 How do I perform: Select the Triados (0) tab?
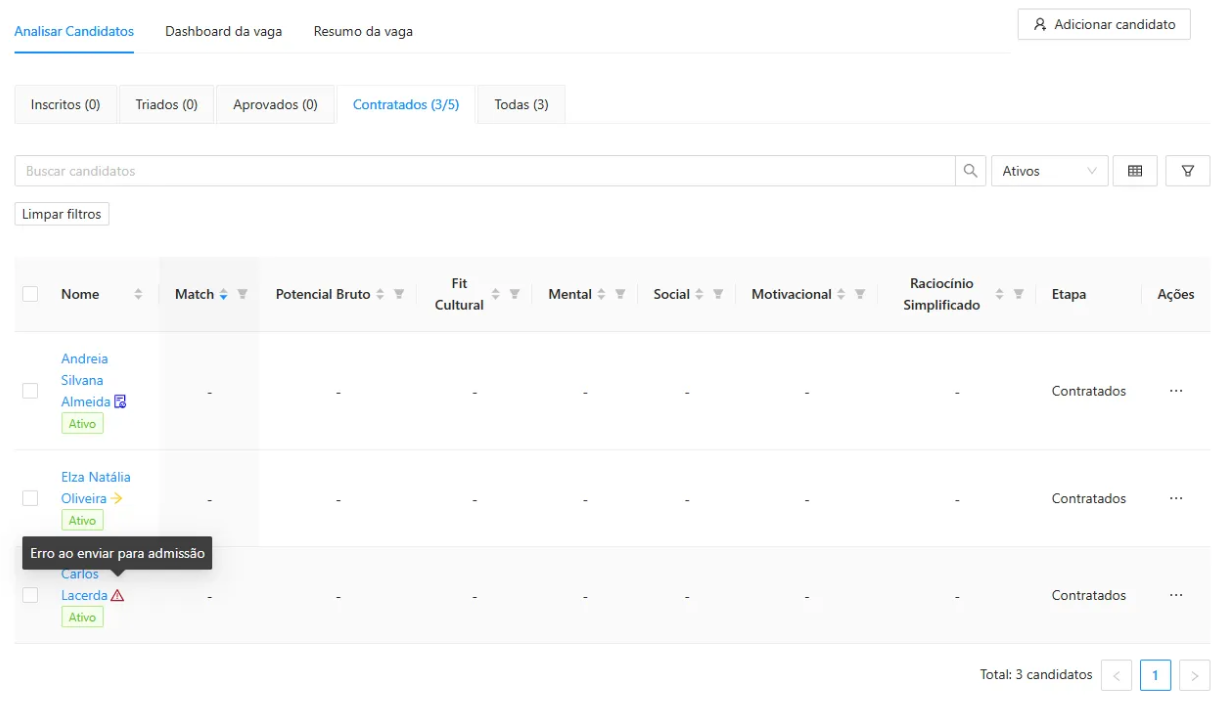pyautogui.click(x=167, y=105)
